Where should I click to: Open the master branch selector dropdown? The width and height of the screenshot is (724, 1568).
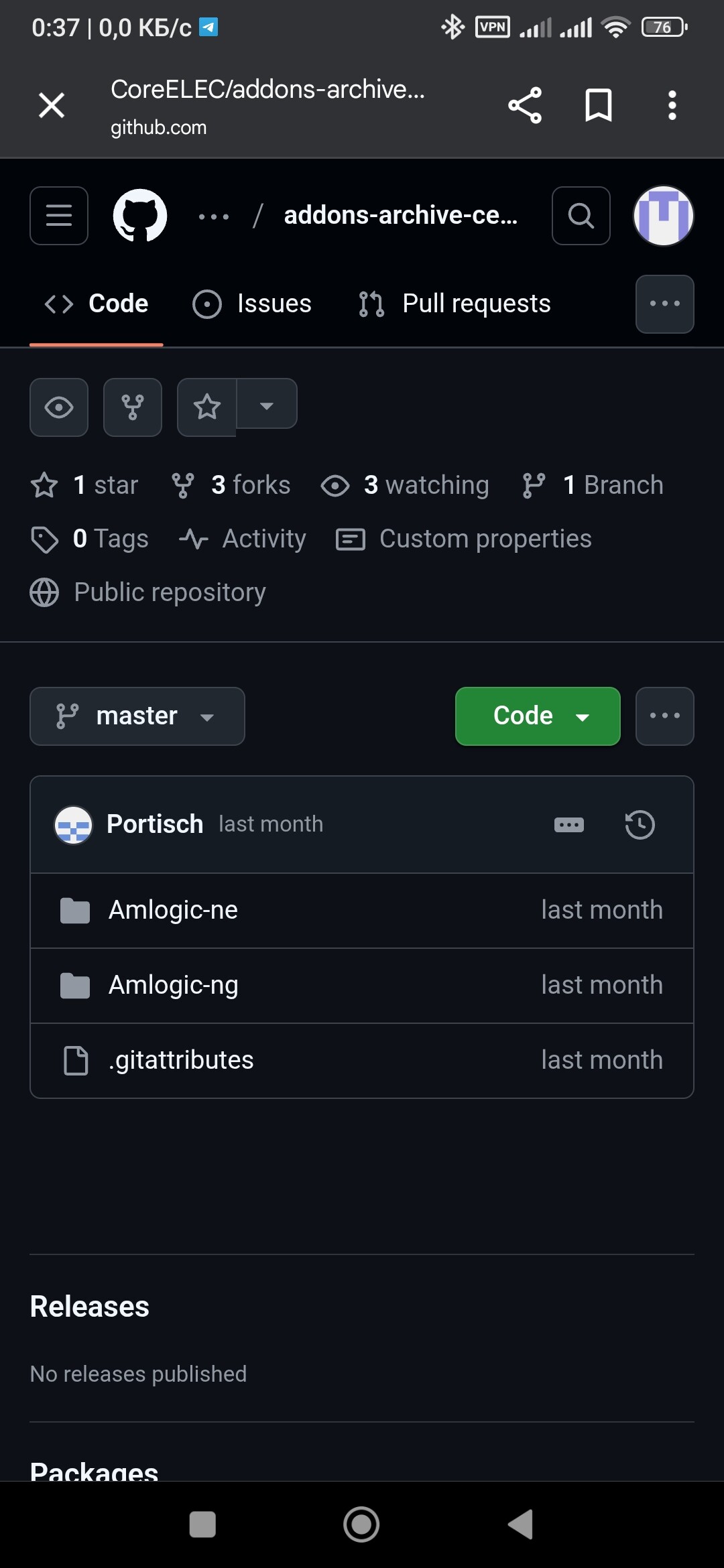[x=137, y=716]
